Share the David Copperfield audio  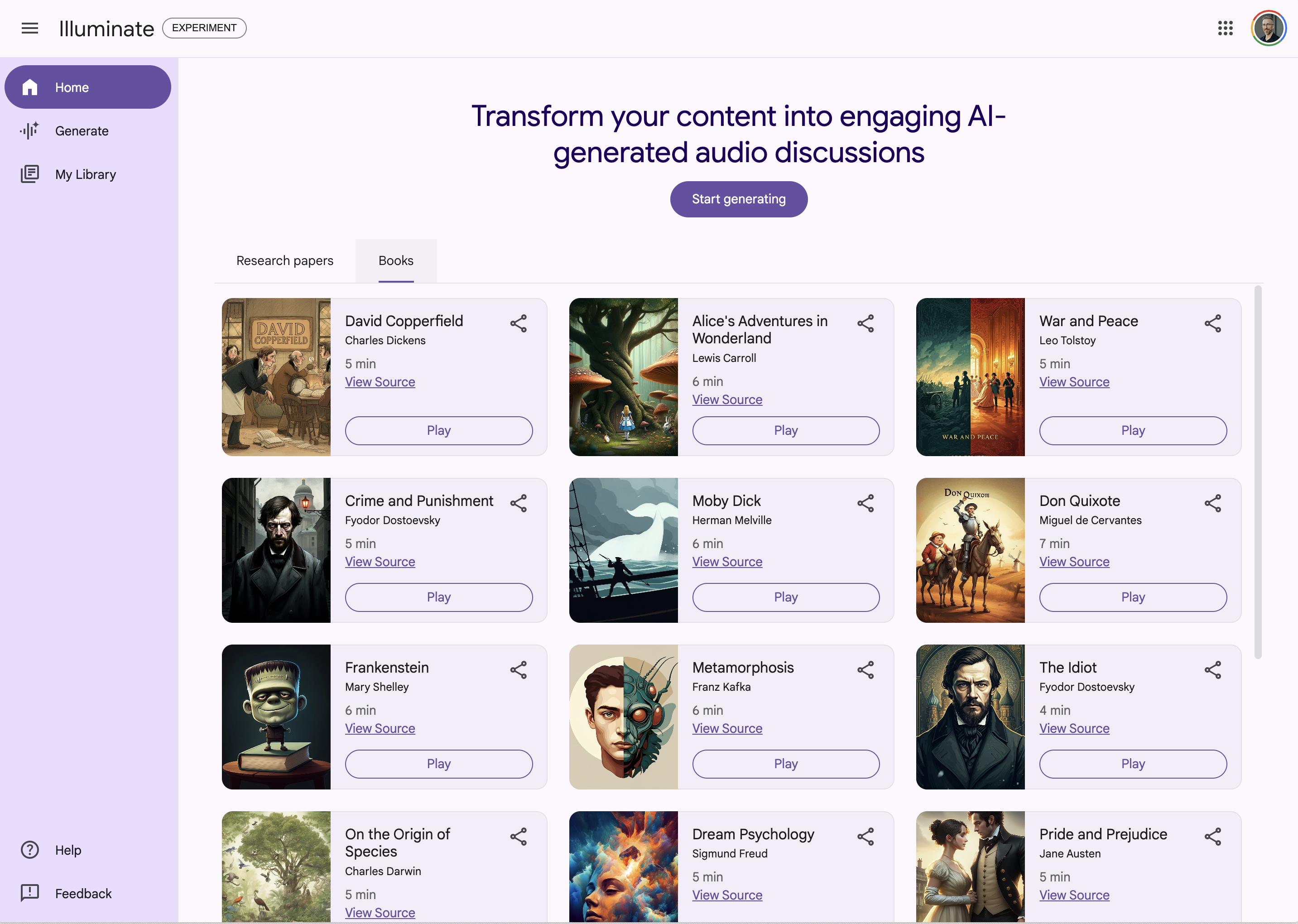(518, 323)
